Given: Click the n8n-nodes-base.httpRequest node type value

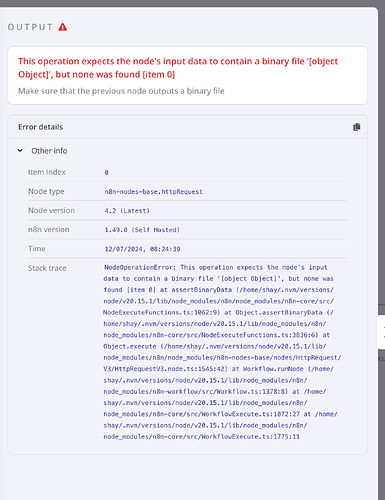Looking at the screenshot, I should coord(153,192).
